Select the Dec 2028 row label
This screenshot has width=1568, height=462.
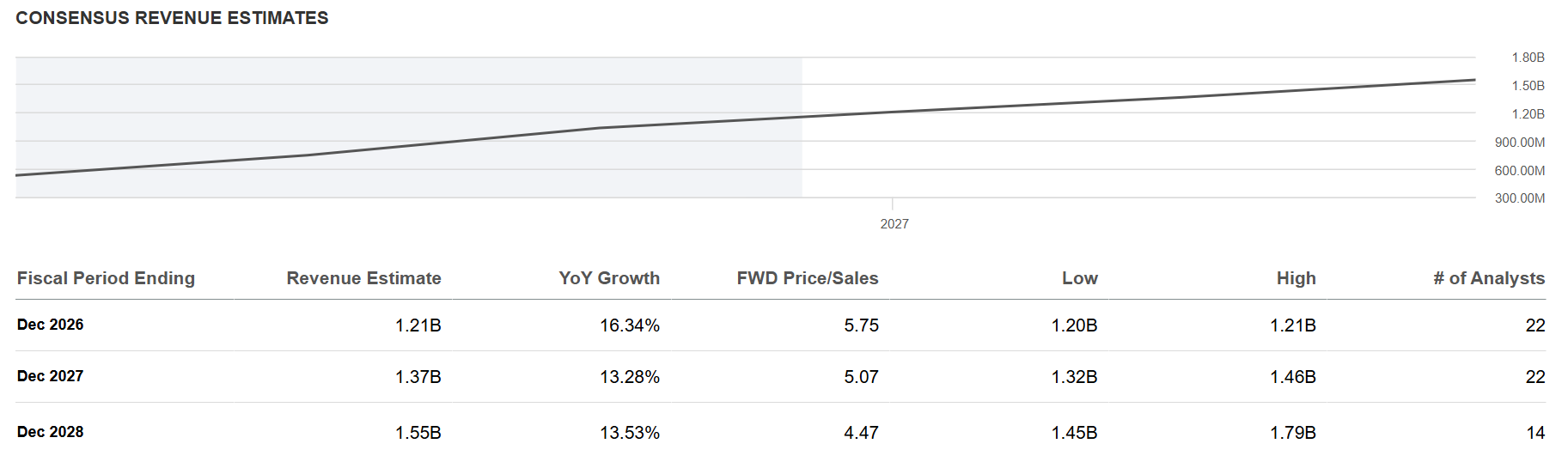pyautogui.click(x=51, y=432)
